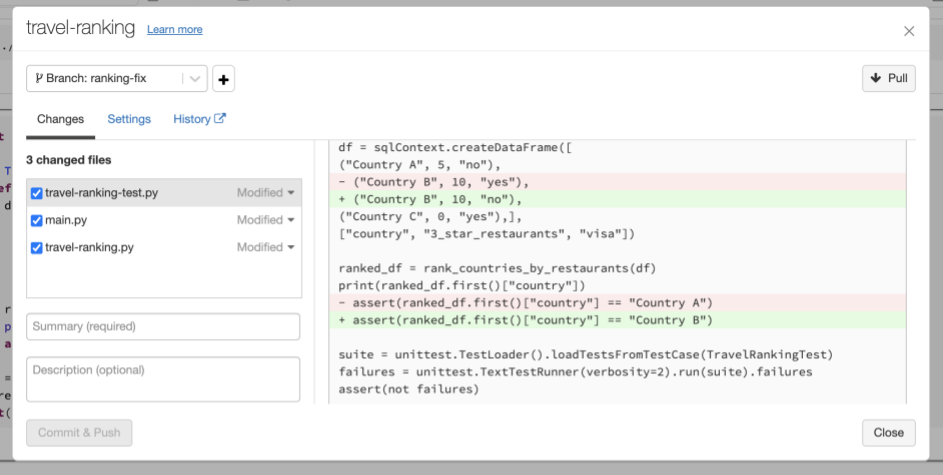
Task: Switch to the Settings tab
Action: [x=129, y=119]
